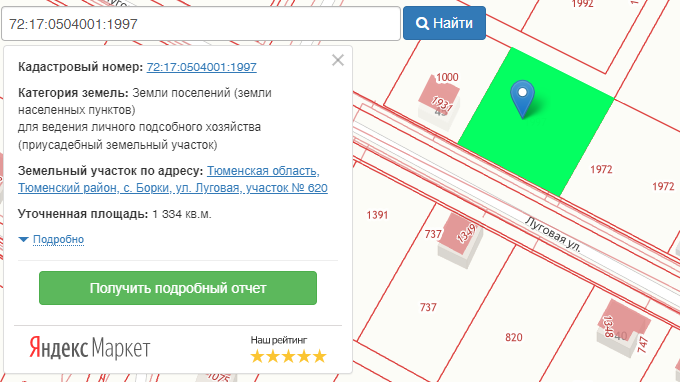Select parcel 1972 next to green plot

(601, 169)
